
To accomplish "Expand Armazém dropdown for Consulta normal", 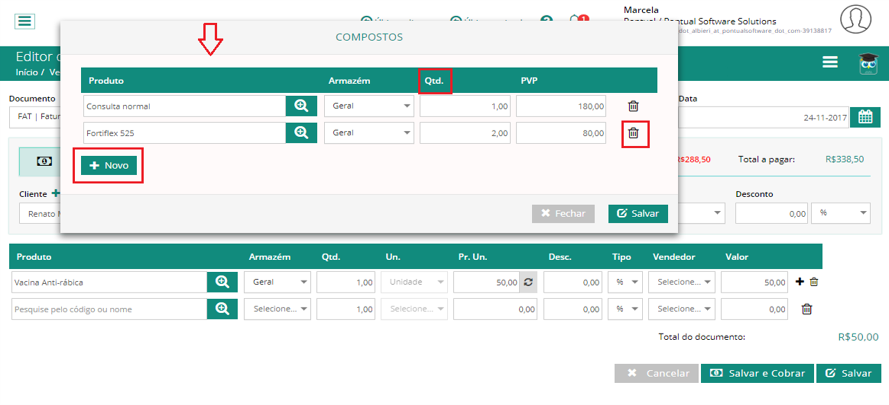I will (369, 106).
